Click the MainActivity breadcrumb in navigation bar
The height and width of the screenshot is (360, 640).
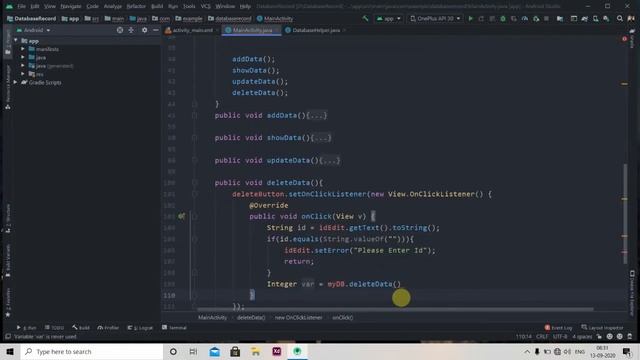coord(275,19)
